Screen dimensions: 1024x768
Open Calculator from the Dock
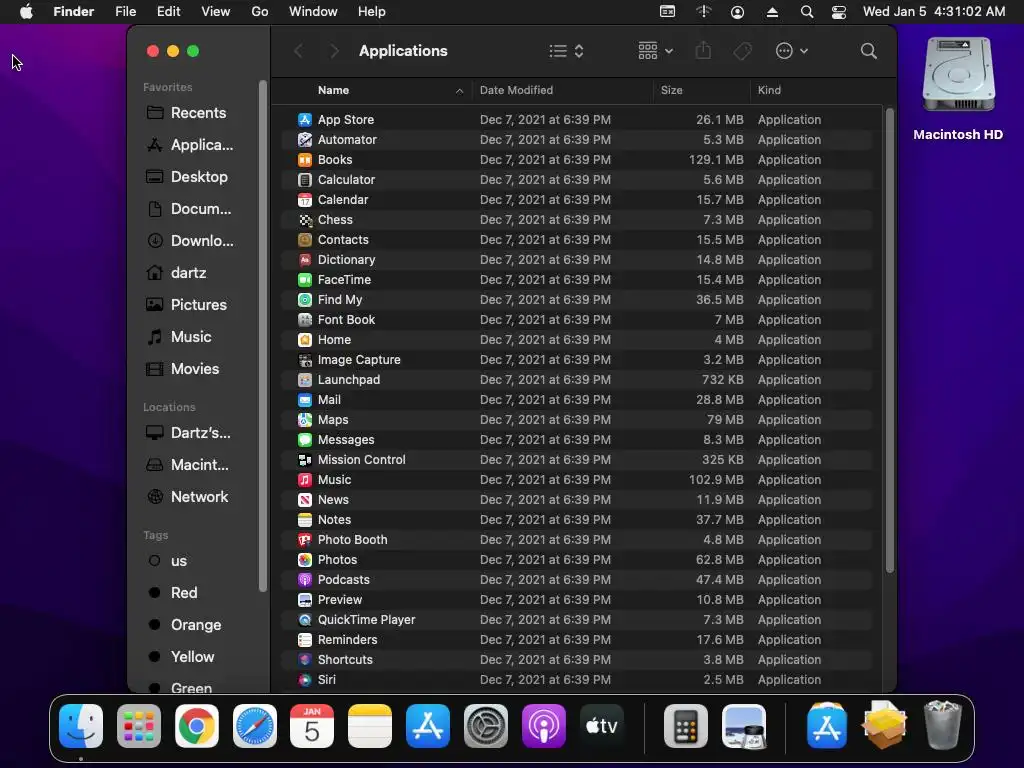[x=686, y=726]
